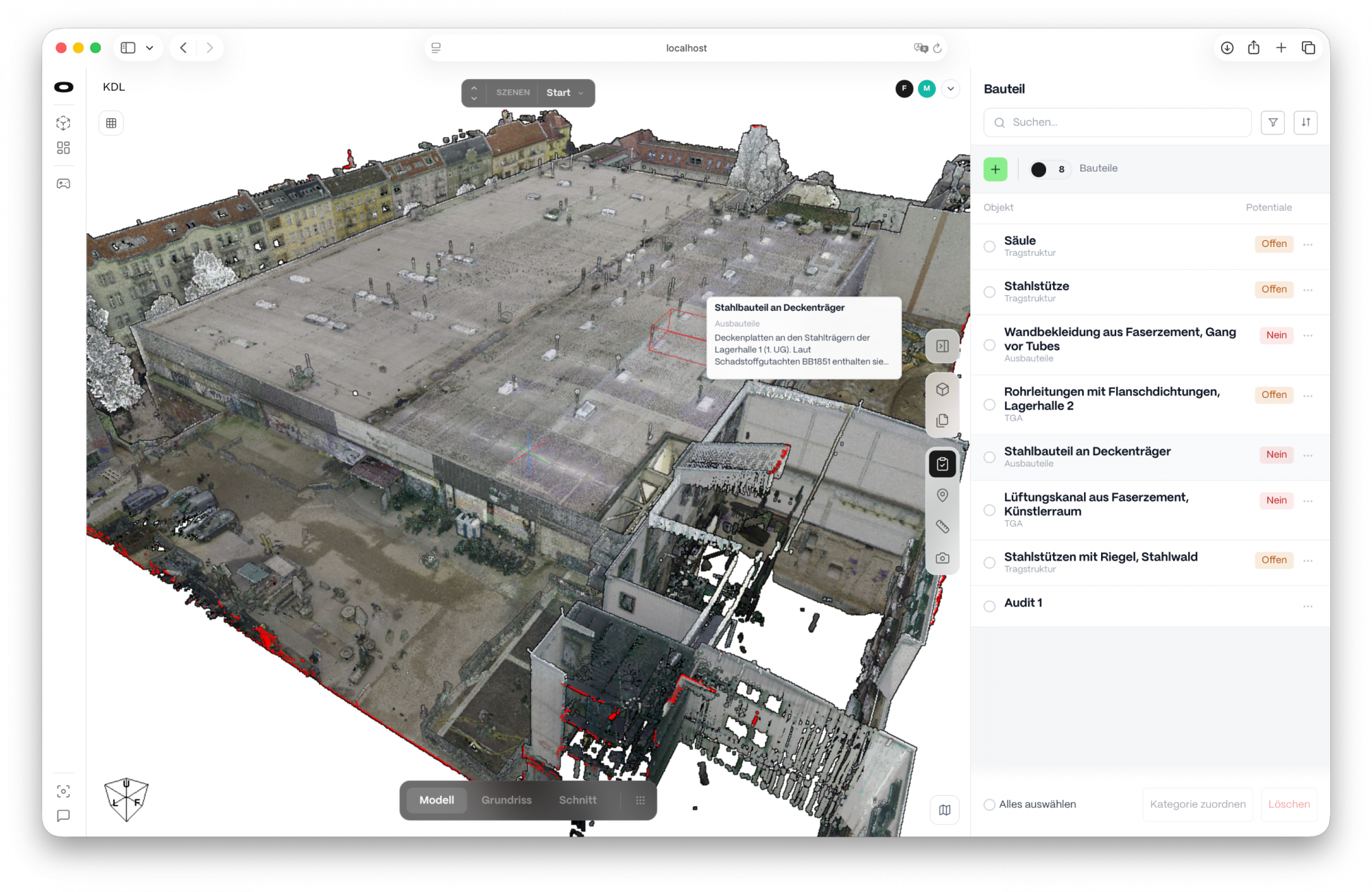The height and width of the screenshot is (892, 1372).
Task: Switch to the Grundriss view tab
Action: pyautogui.click(x=506, y=800)
